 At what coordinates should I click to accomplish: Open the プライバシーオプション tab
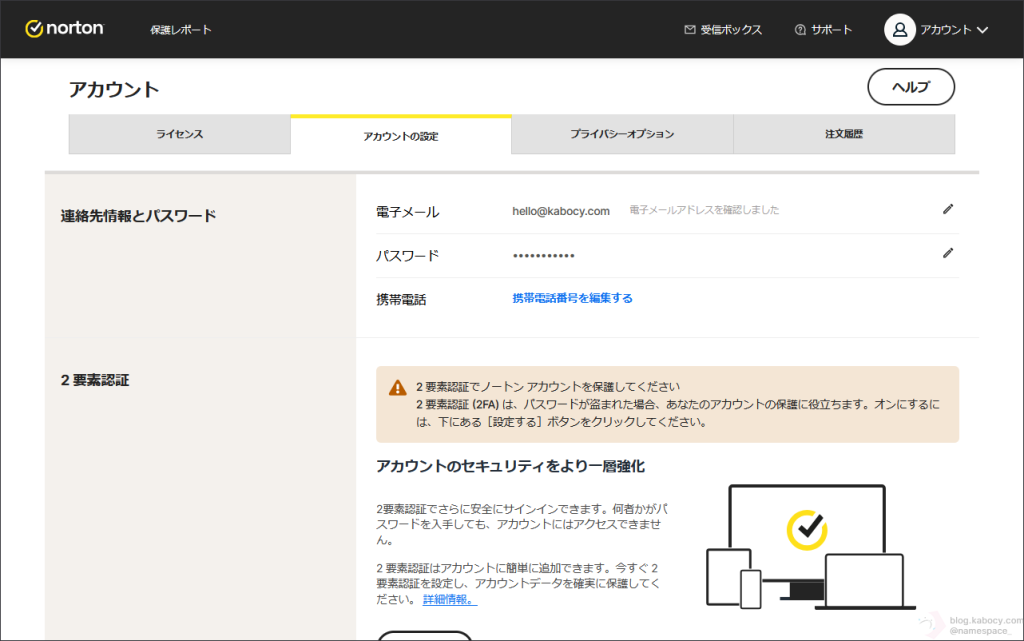click(x=622, y=134)
